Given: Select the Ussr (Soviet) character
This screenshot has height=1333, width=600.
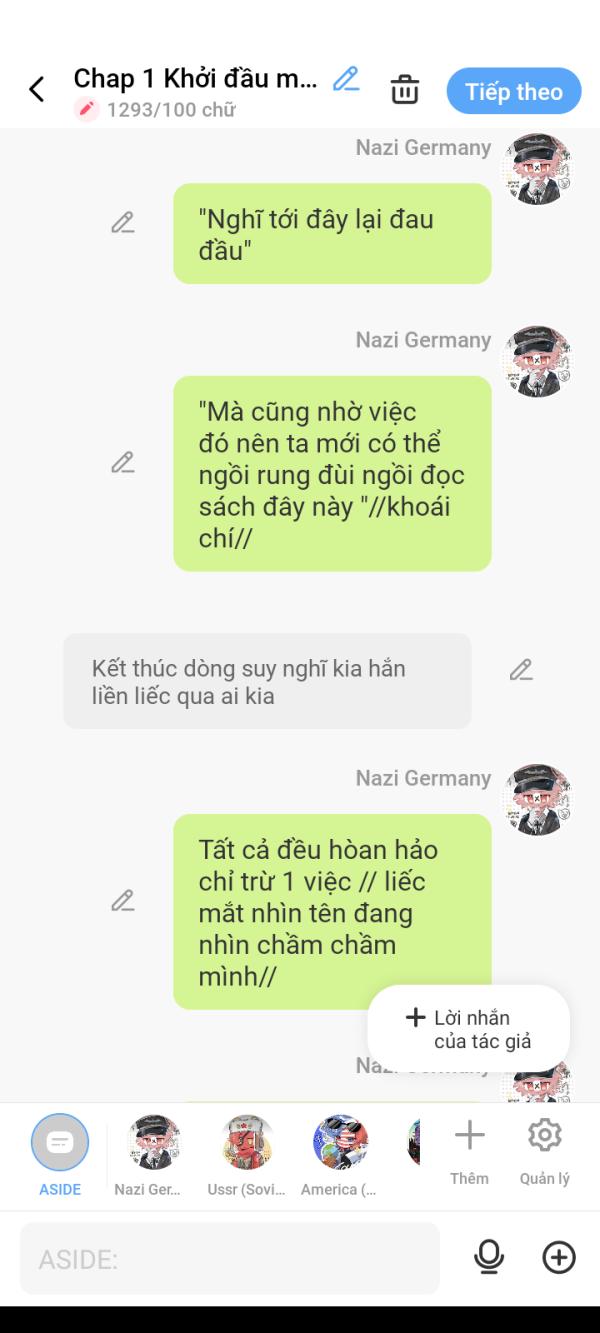Looking at the screenshot, I should tap(246, 1155).
